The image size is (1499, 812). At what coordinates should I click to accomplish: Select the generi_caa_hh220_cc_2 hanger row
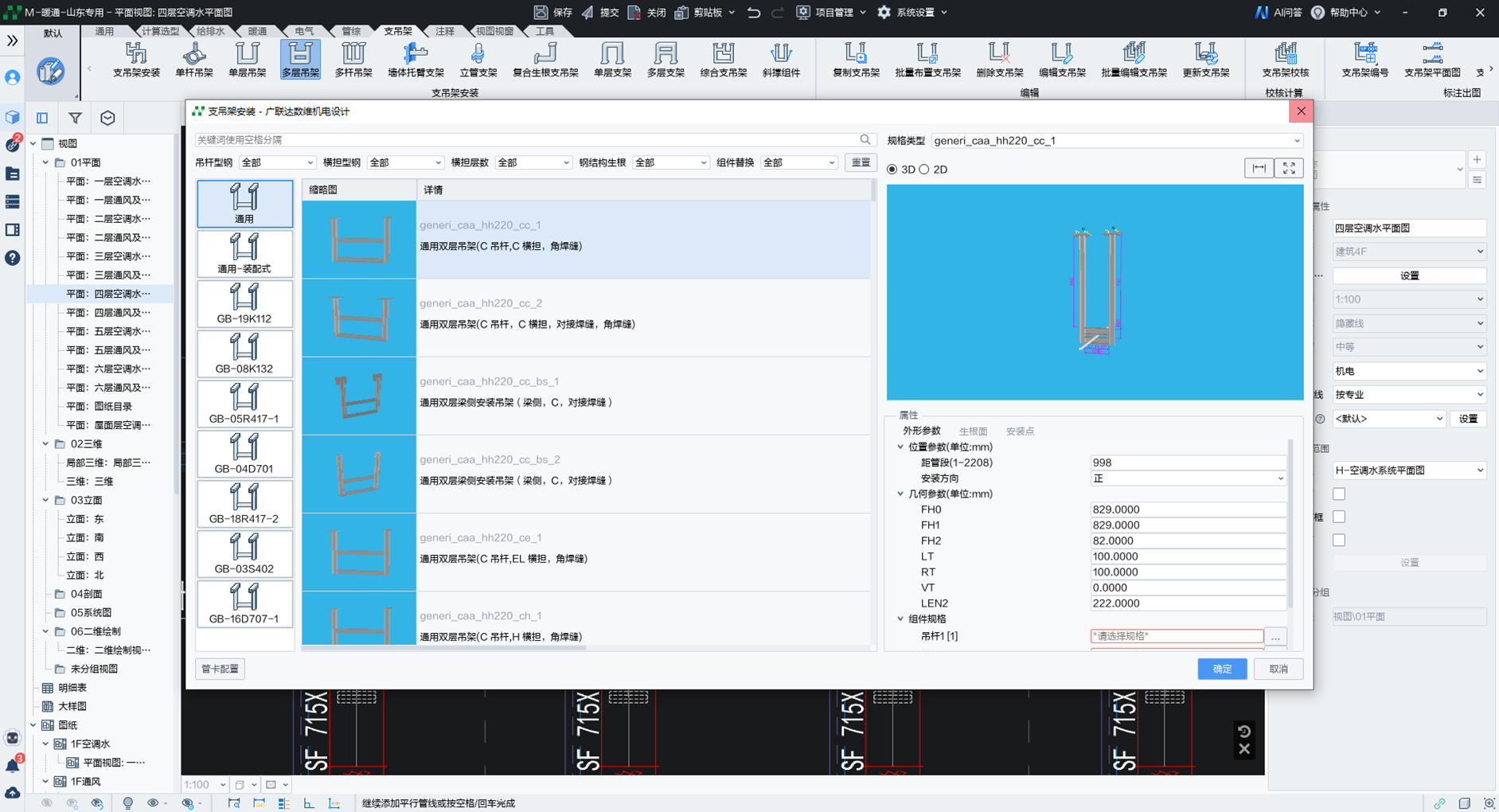[x=586, y=318]
